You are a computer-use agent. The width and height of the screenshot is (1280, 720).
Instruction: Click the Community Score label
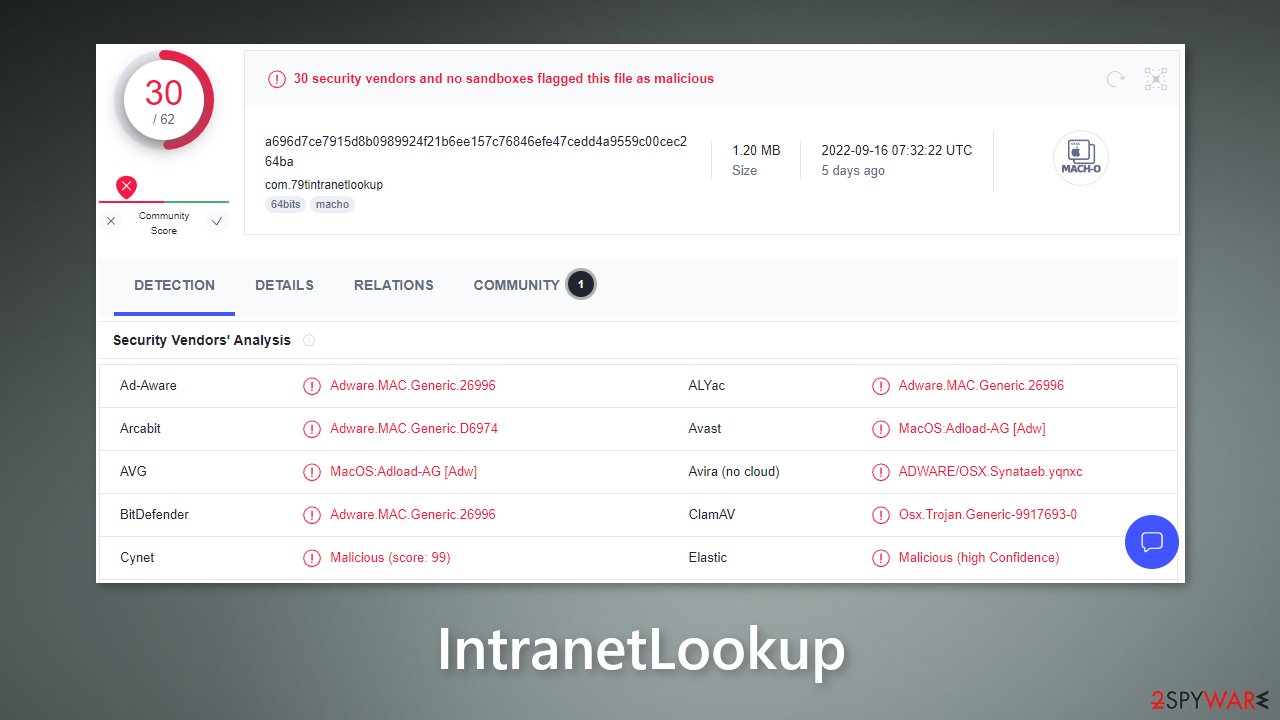point(164,223)
